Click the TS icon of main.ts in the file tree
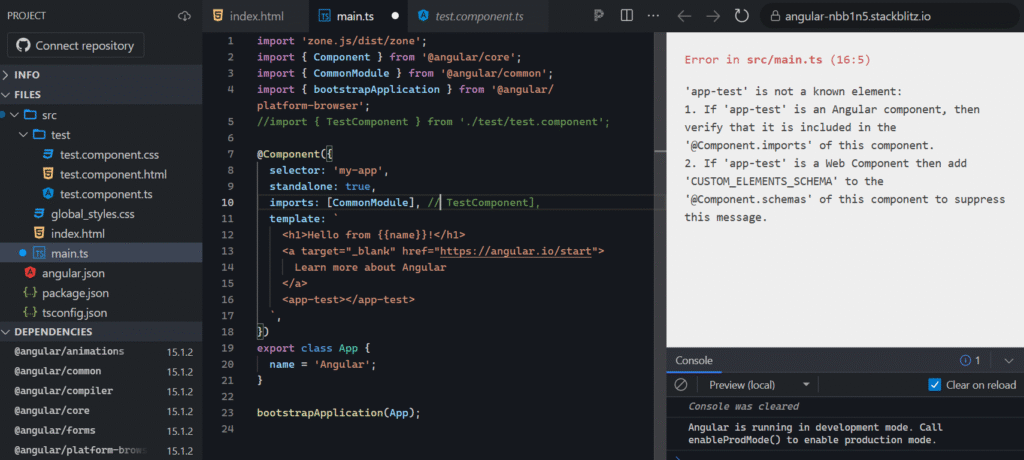This screenshot has width=1024, height=460. (x=39, y=253)
